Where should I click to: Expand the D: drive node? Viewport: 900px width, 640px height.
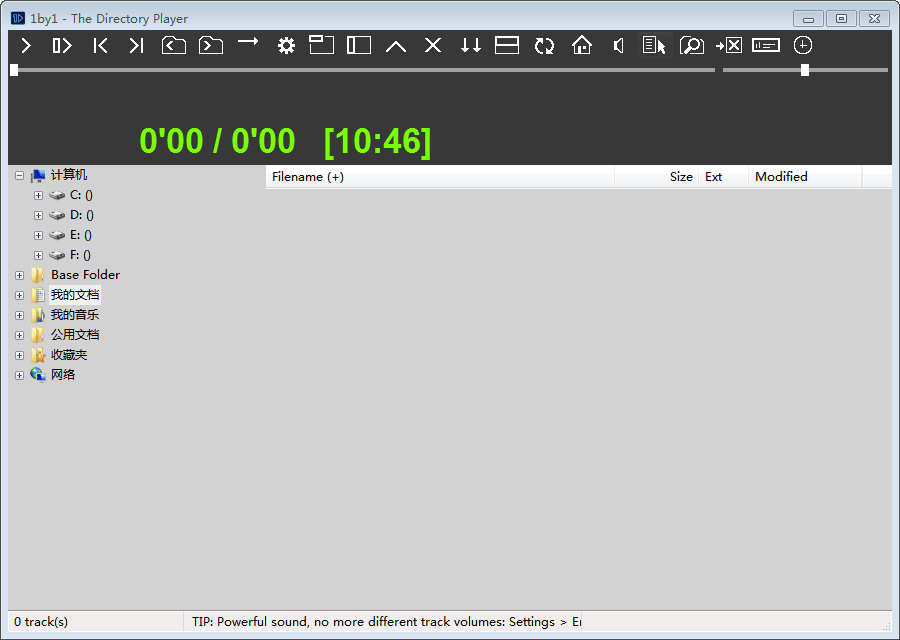38,216
